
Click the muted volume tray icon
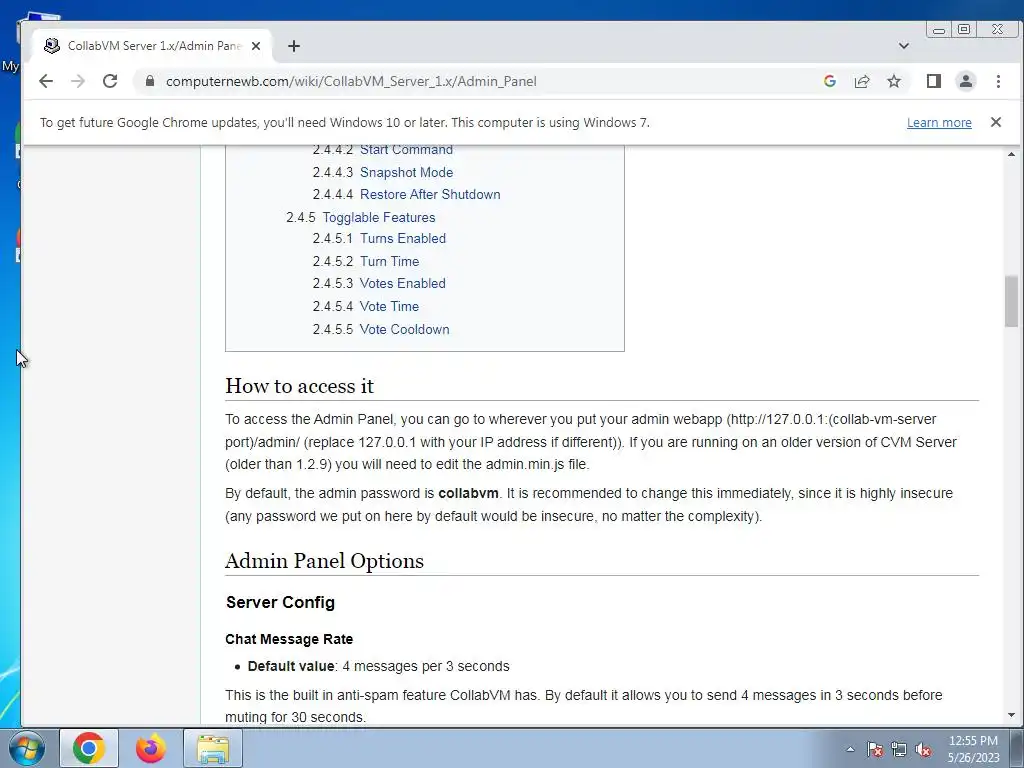923,749
